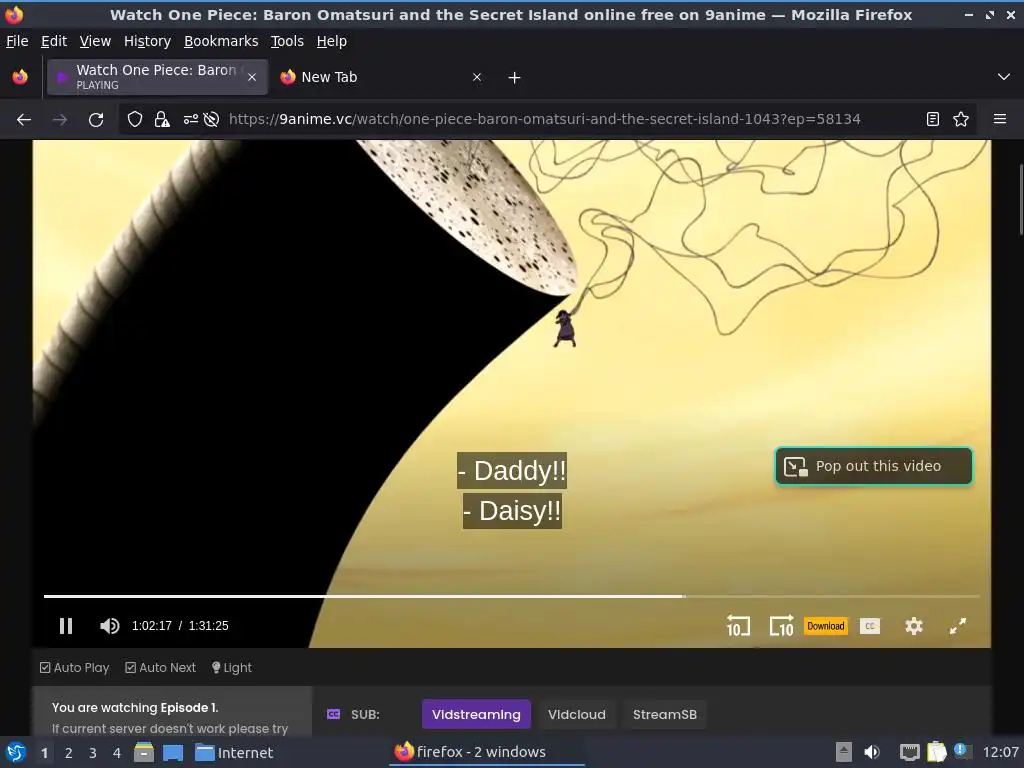Open the clipboard tray icon
This screenshot has width=1024, height=768.
tap(936, 752)
